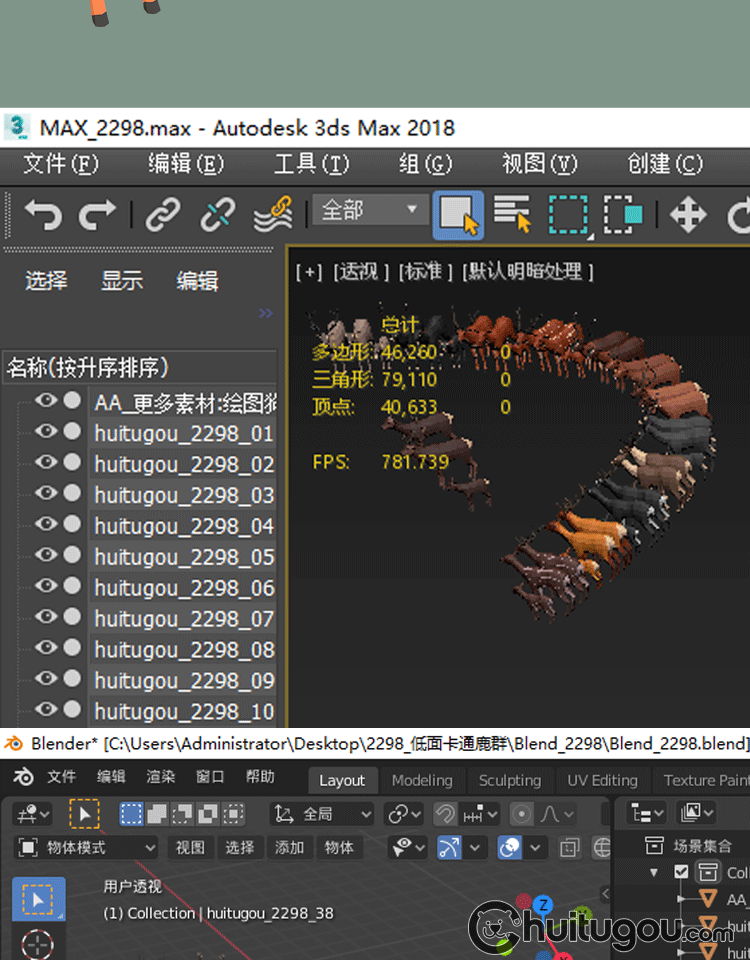Click the [透视] viewport label
The image size is (750, 960).
pyautogui.click(x=361, y=271)
